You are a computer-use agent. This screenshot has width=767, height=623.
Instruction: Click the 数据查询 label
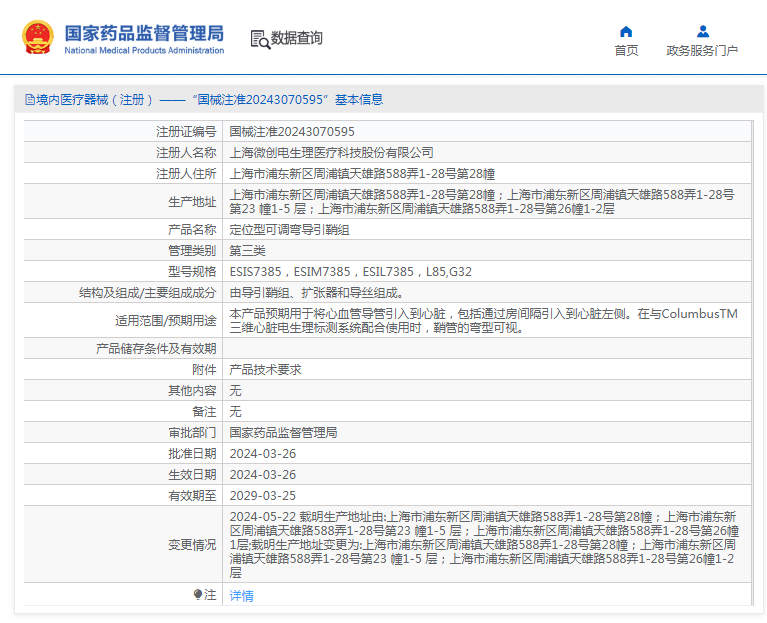[296, 38]
